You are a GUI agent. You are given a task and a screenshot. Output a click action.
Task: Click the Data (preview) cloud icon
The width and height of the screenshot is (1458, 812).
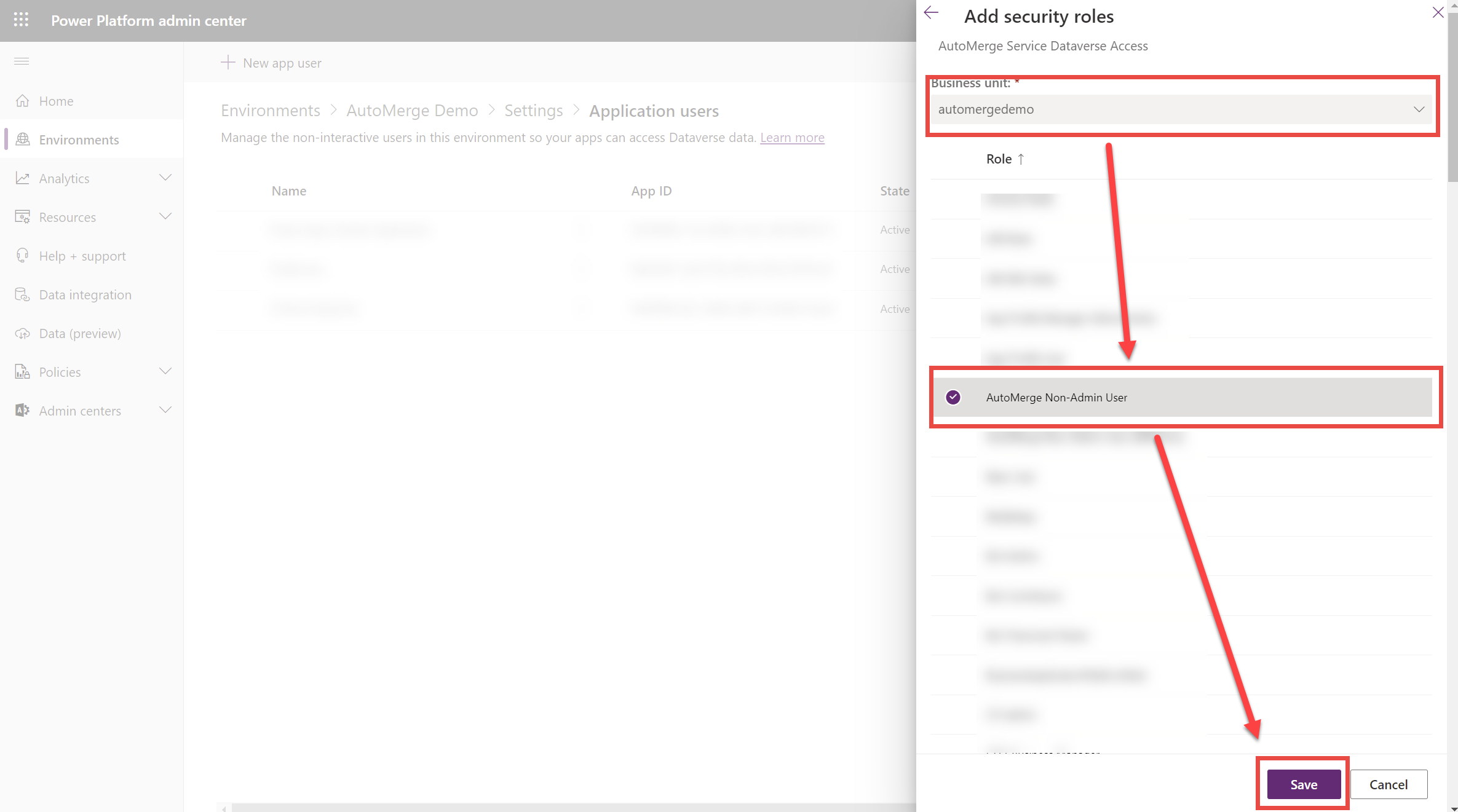[x=23, y=333]
